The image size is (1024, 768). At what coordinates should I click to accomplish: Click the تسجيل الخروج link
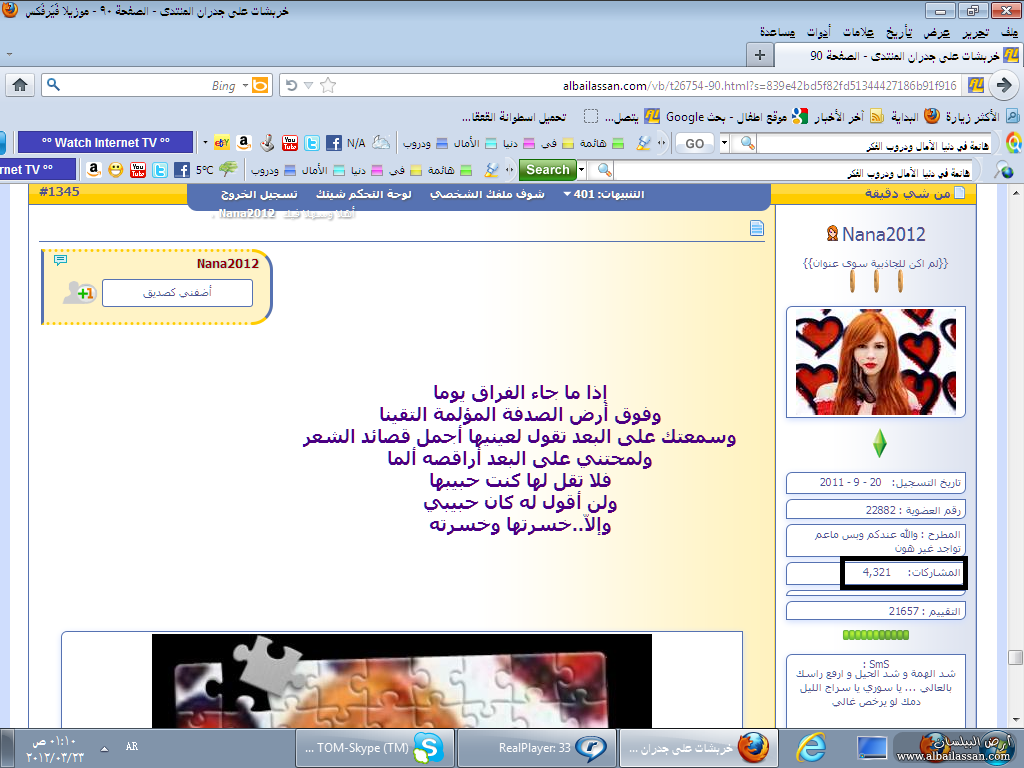[x=259, y=194]
